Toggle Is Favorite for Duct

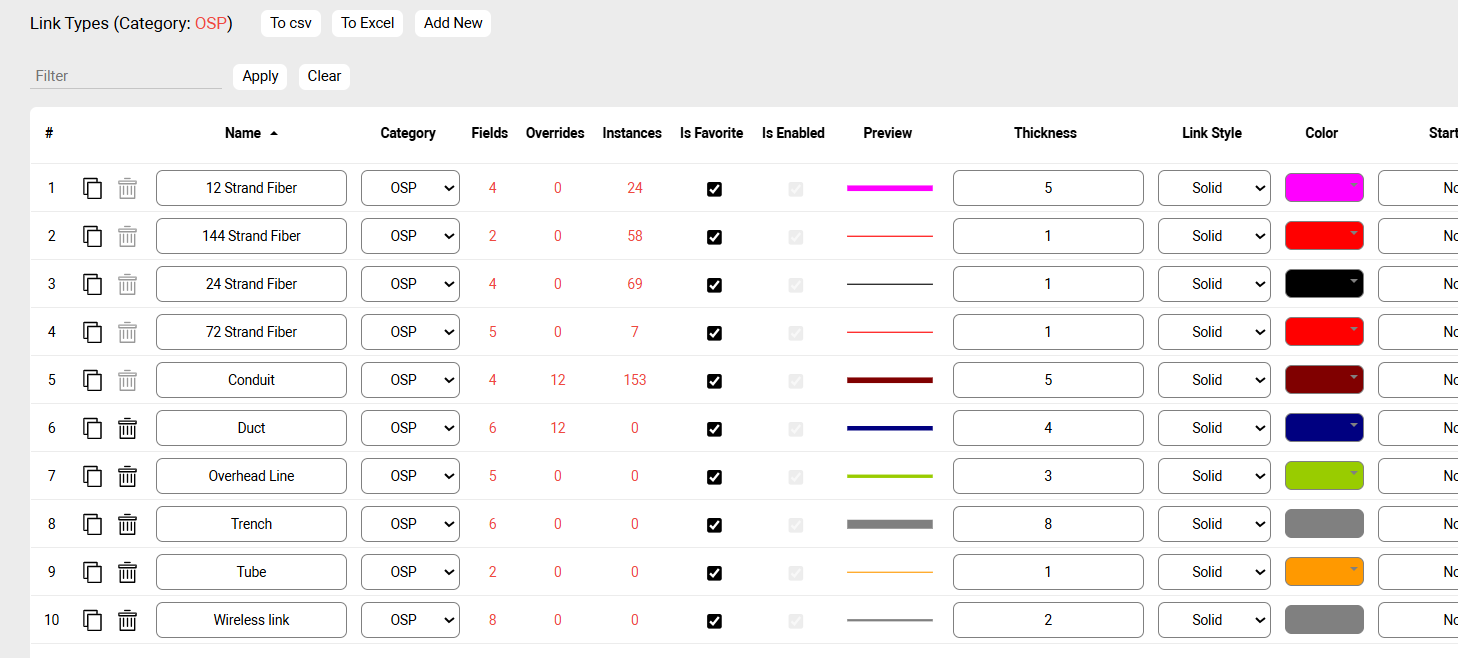pyautogui.click(x=714, y=429)
